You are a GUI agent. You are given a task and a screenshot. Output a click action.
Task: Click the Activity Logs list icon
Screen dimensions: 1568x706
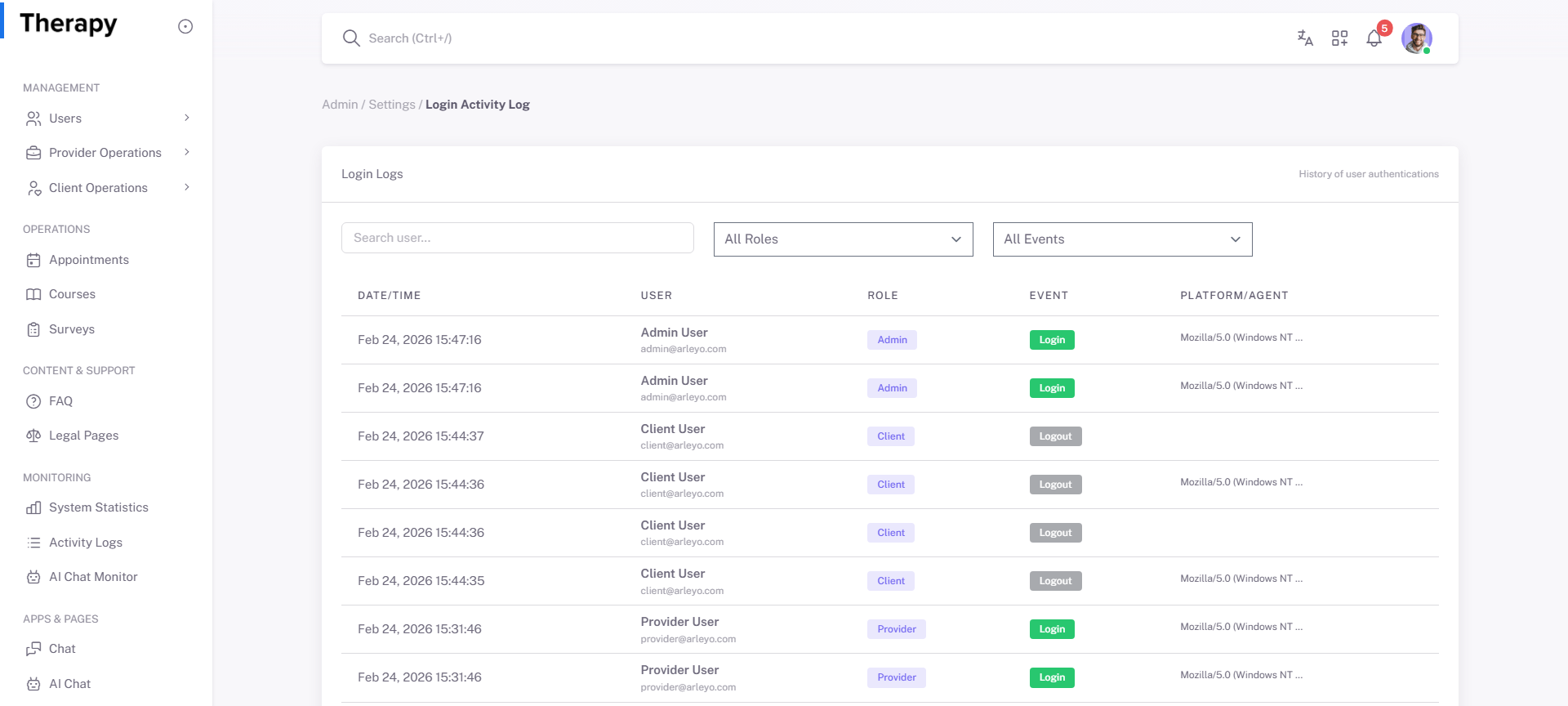[x=33, y=543]
